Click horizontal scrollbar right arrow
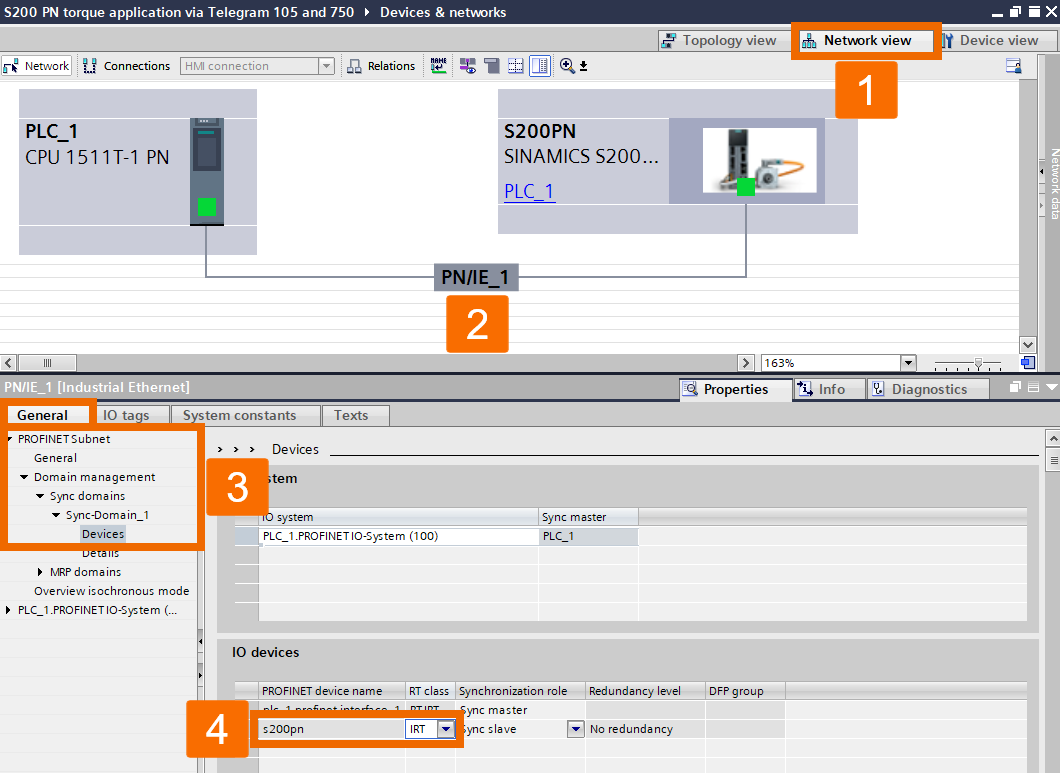The height and width of the screenshot is (773, 1060). 746,363
